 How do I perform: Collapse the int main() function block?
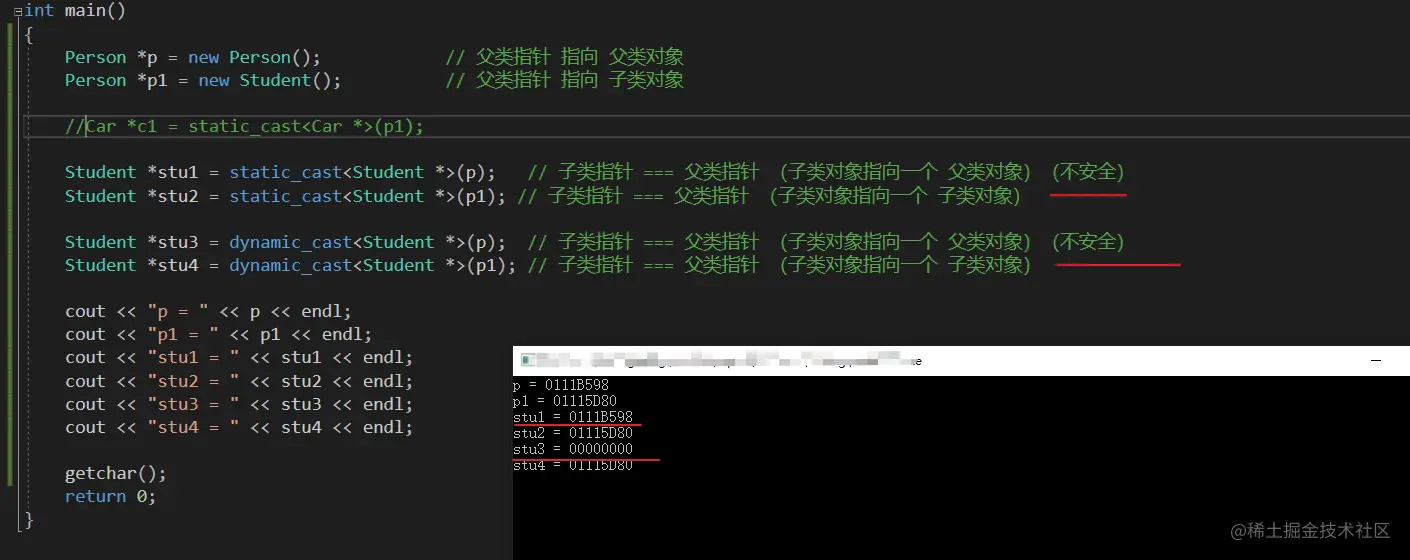[18, 11]
